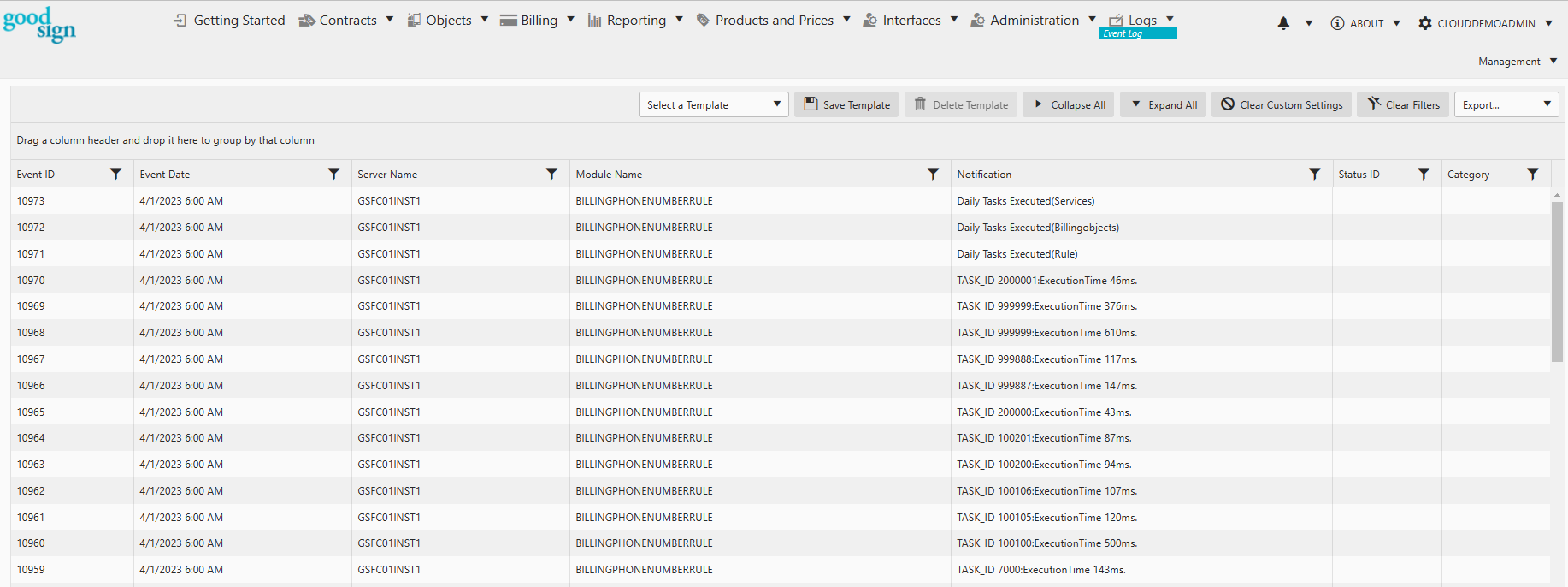Expand the Contracts menu arrow
The width and height of the screenshot is (1568, 587).
390,19
